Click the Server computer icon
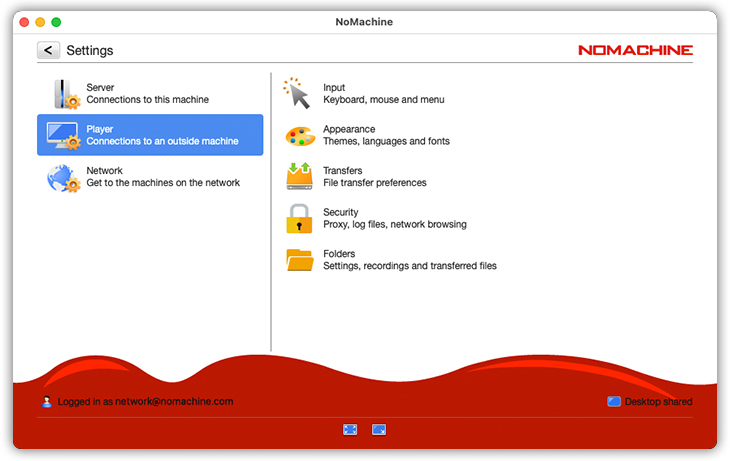 66,94
